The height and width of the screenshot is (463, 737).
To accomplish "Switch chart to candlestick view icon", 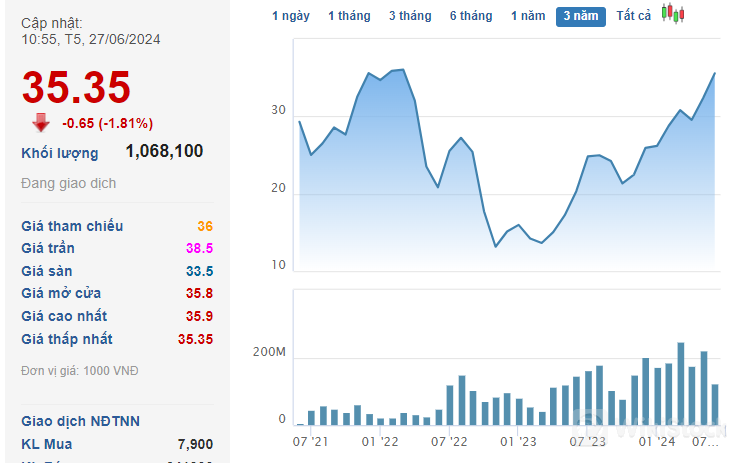I will 673,15.
